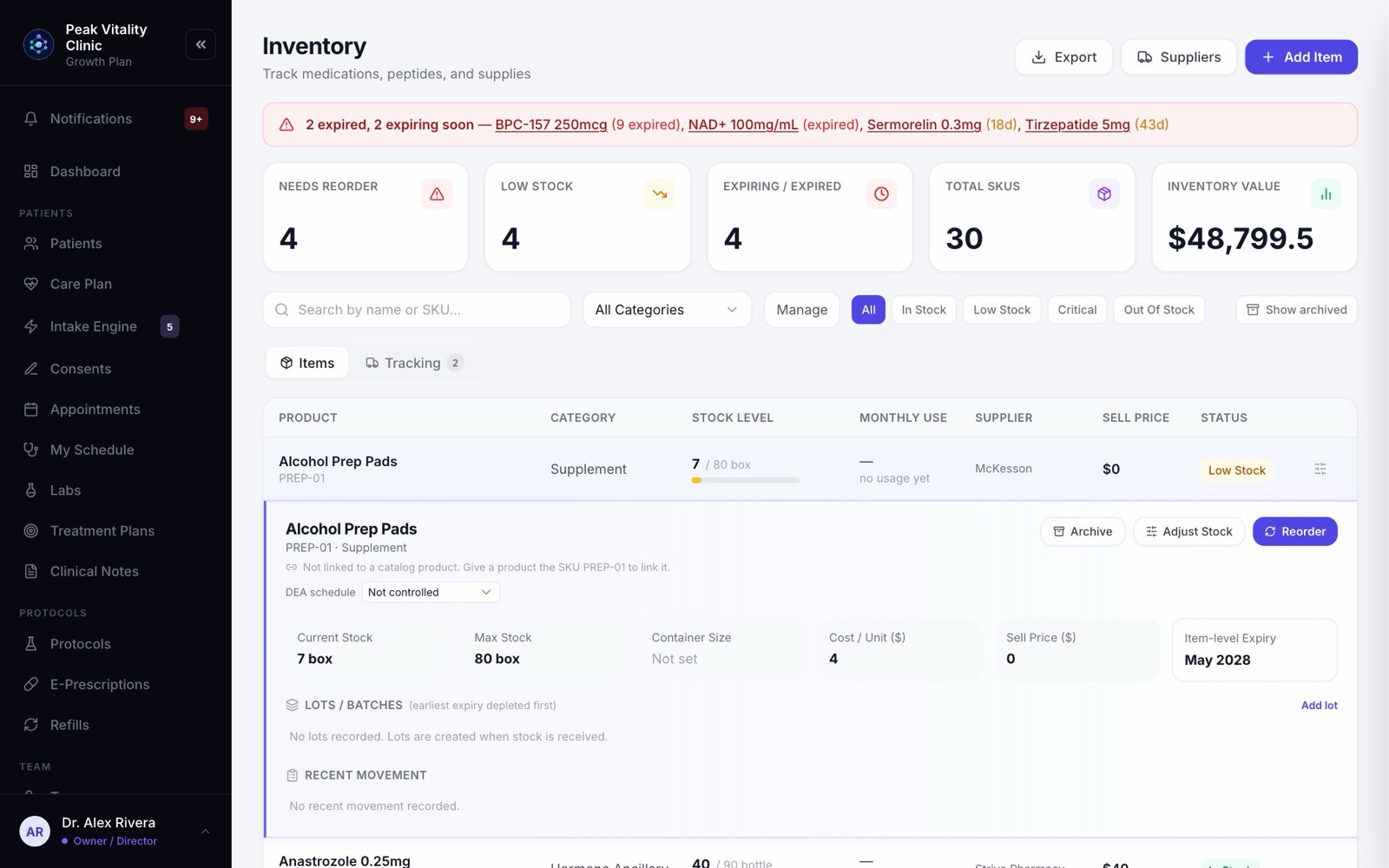Open the BPC-157 250mcg expired link
Screen dimensions: 1389x868
[x=550, y=124]
